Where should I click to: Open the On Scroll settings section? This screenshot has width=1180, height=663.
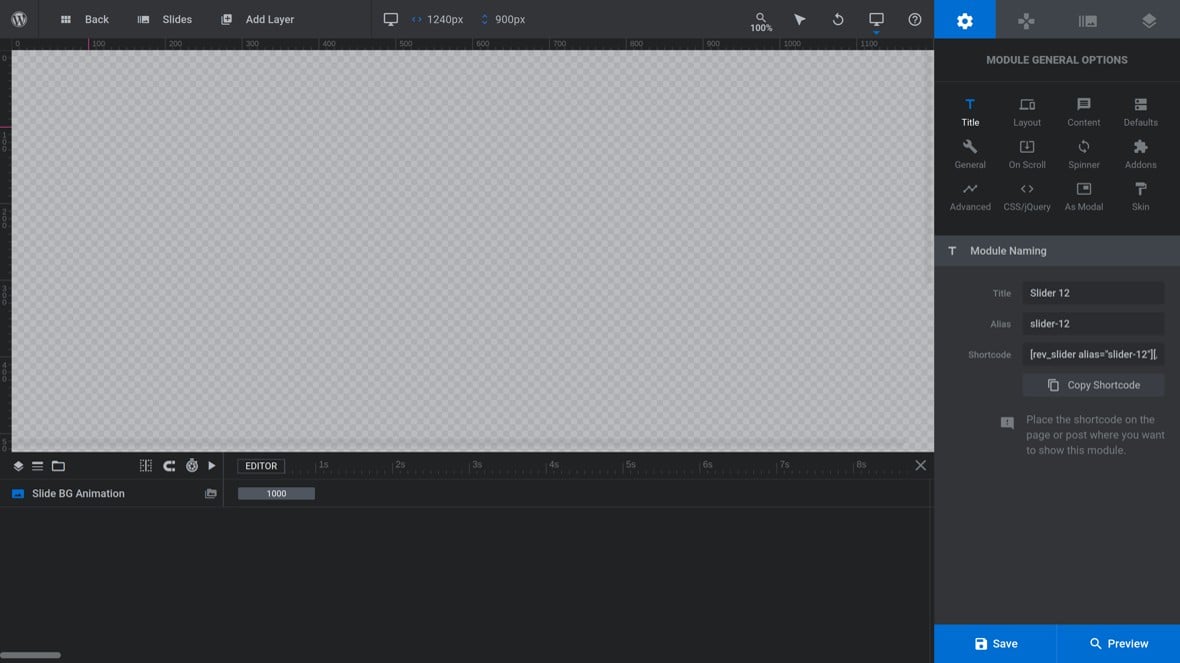(x=1026, y=154)
